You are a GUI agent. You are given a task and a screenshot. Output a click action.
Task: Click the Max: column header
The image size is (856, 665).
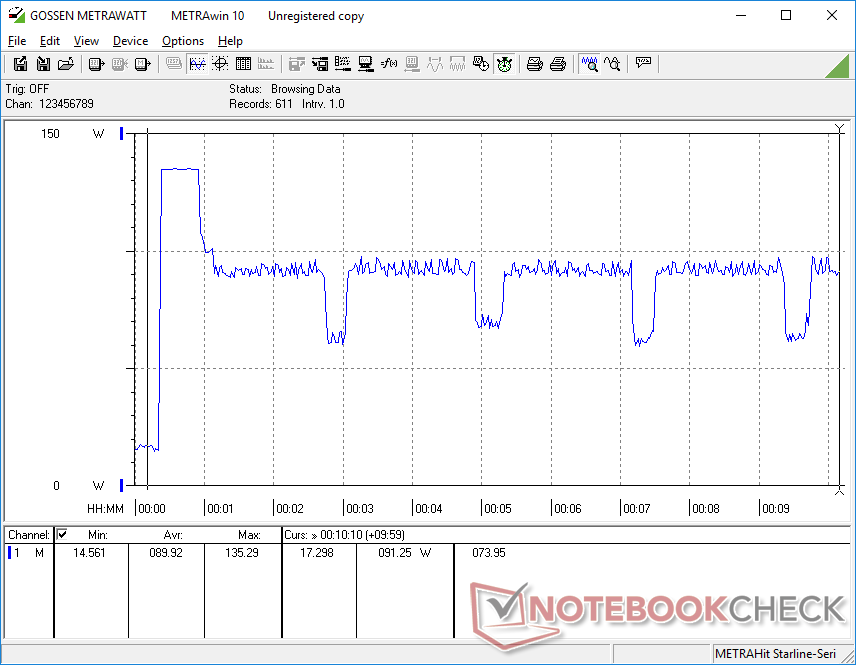tap(249, 535)
